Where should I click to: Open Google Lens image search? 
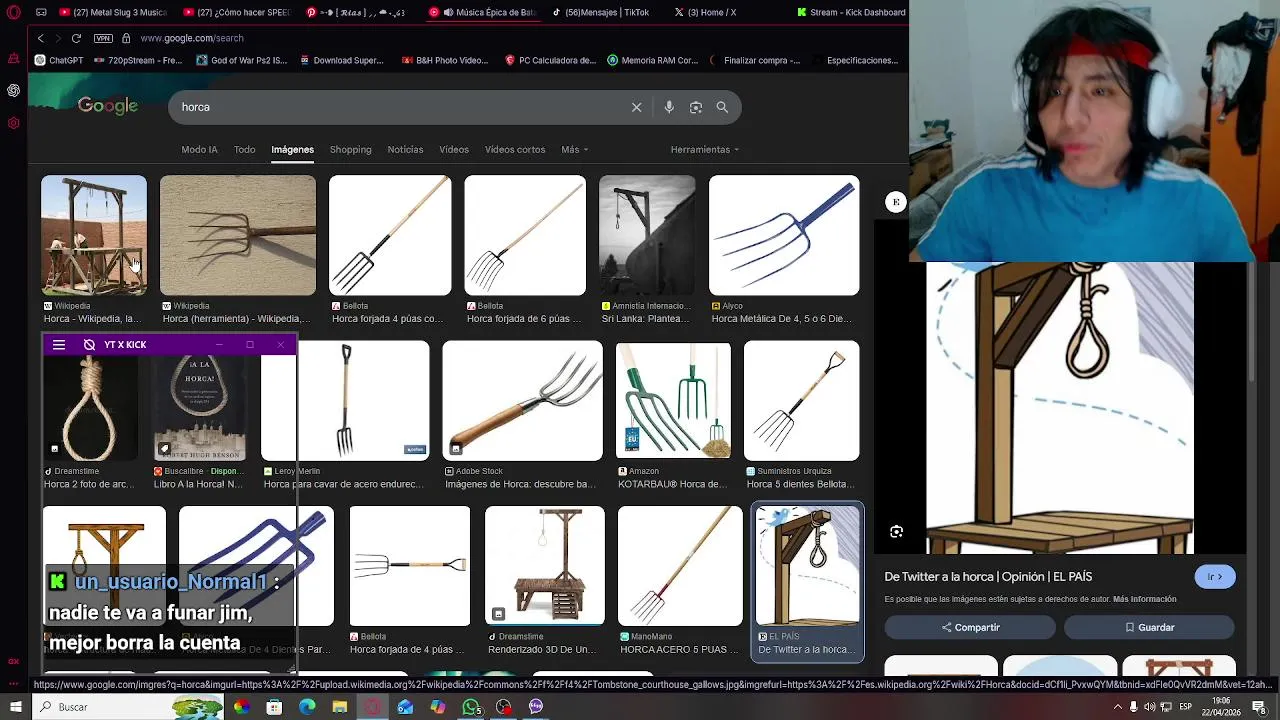pos(696,107)
